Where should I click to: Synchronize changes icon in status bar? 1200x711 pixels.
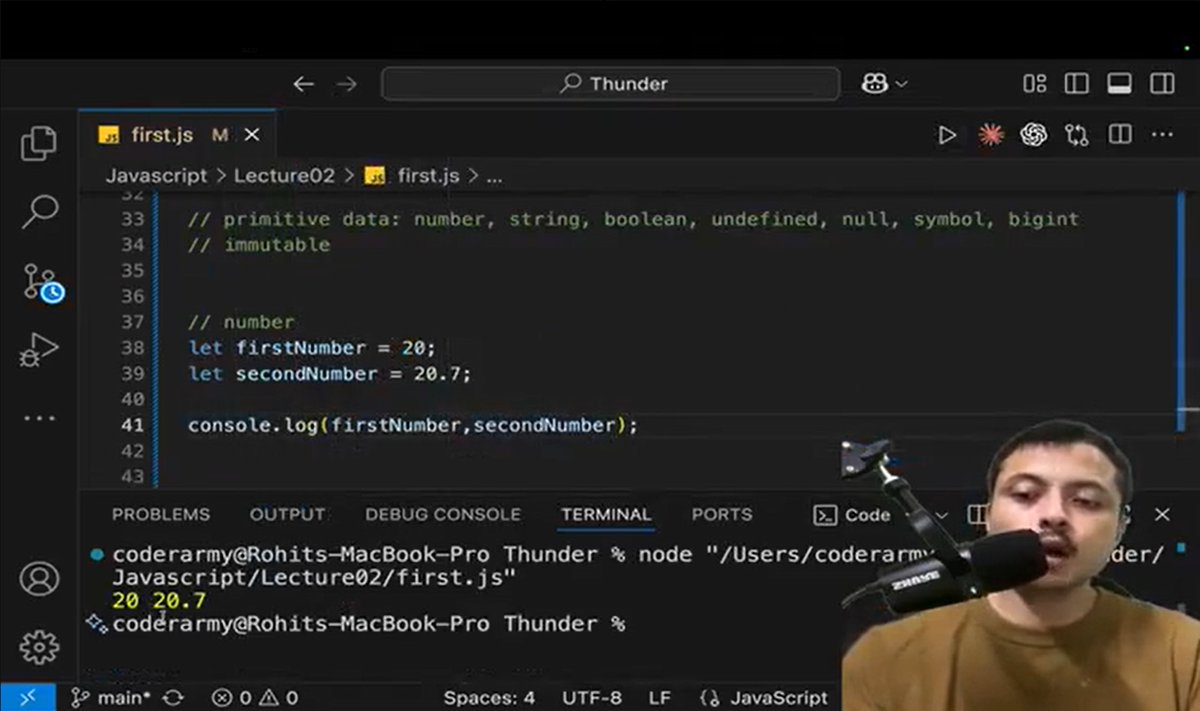click(x=172, y=698)
